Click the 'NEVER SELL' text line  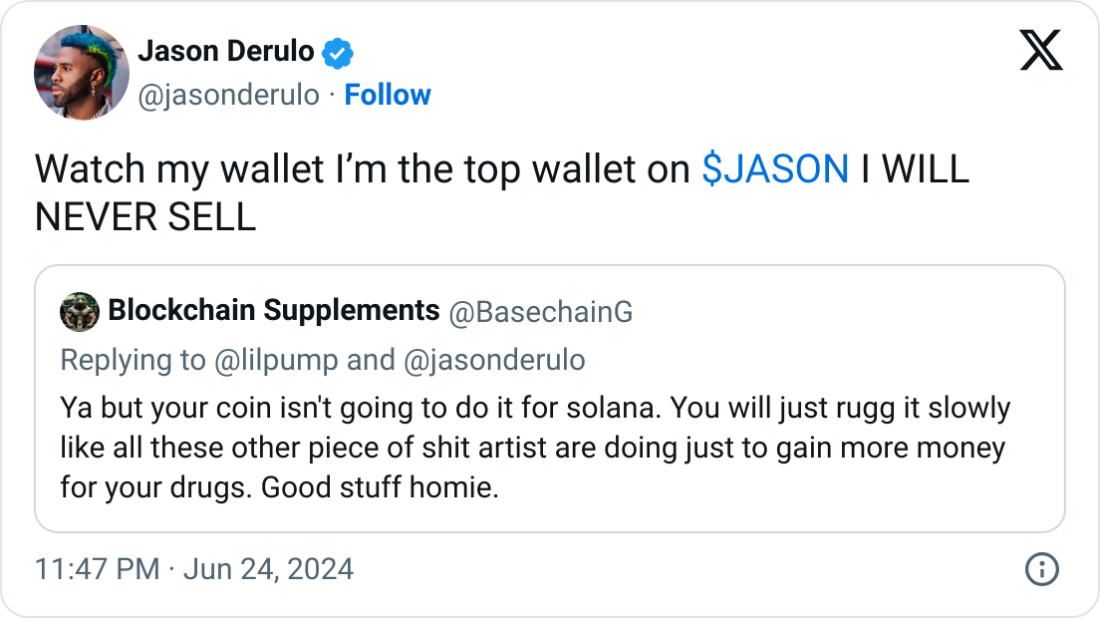click(x=145, y=216)
